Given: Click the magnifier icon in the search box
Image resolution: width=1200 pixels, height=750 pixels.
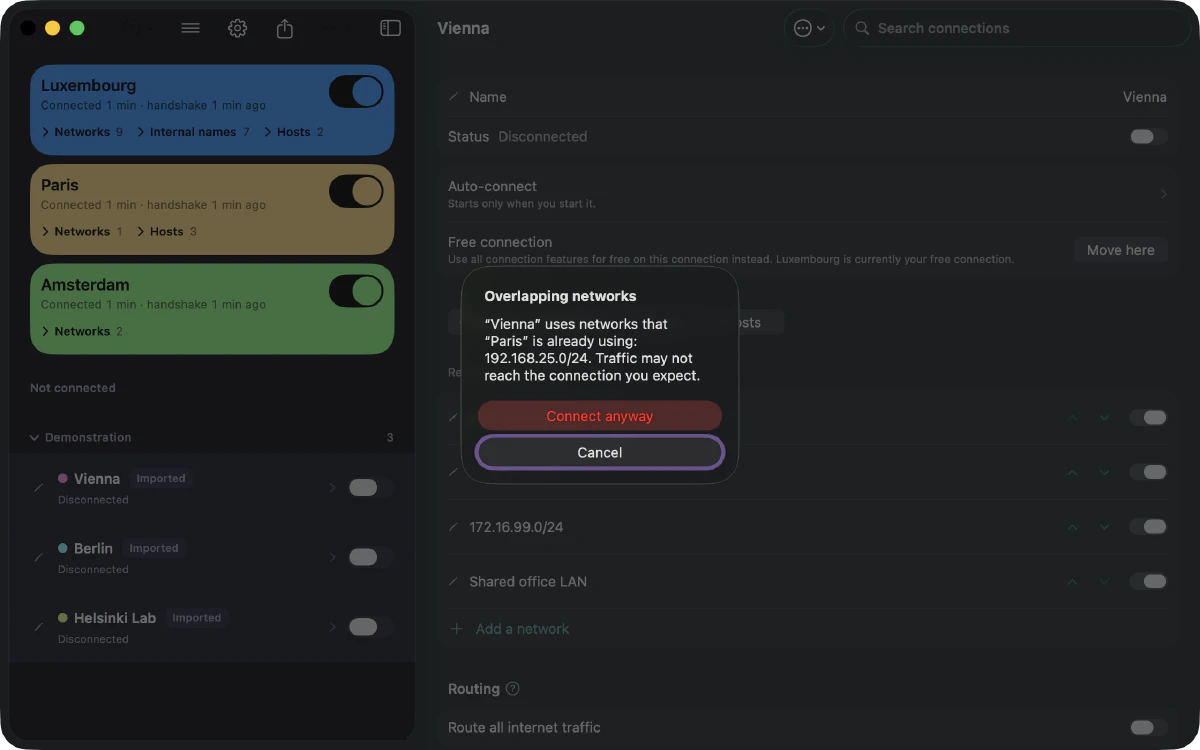Looking at the screenshot, I should [862, 28].
